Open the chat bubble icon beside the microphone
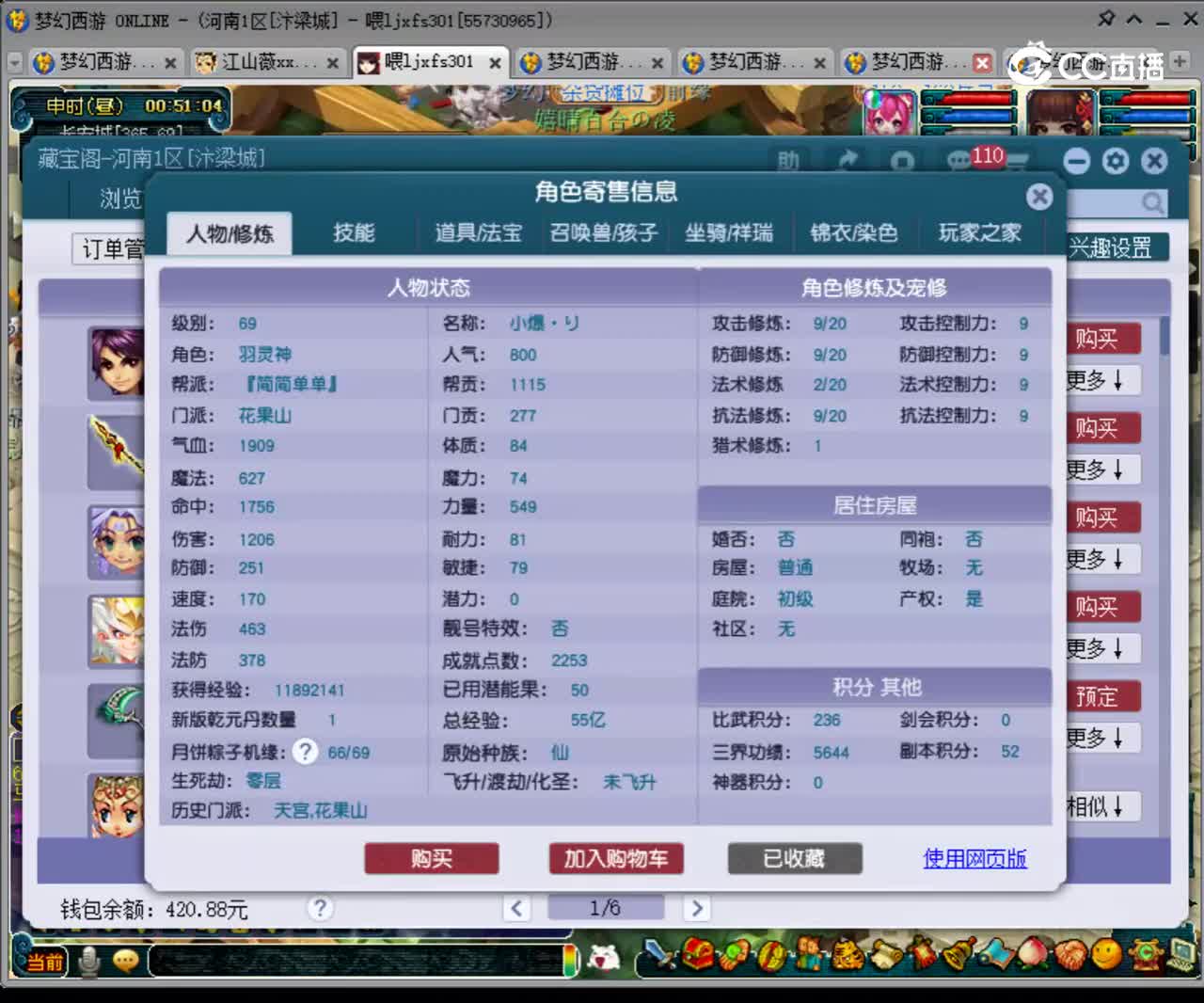Image resolution: width=1204 pixels, height=1003 pixels. [125, 961]
